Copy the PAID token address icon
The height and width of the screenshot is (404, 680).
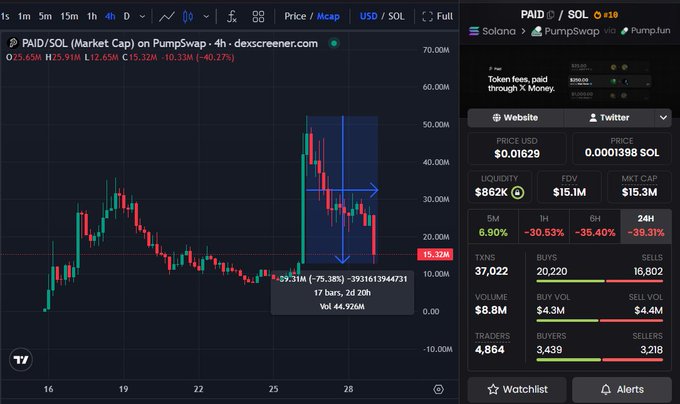click(x=550, y=15)
